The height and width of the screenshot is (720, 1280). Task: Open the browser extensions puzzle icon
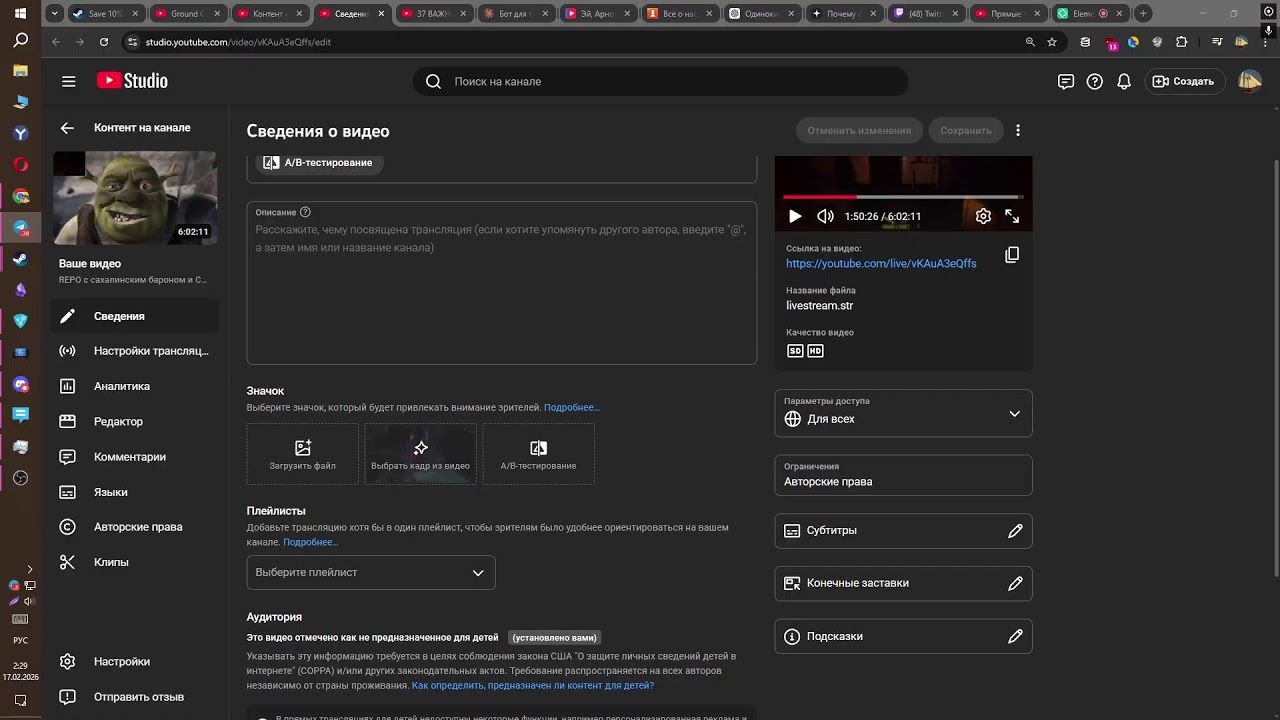click(x=1182, y=42)
